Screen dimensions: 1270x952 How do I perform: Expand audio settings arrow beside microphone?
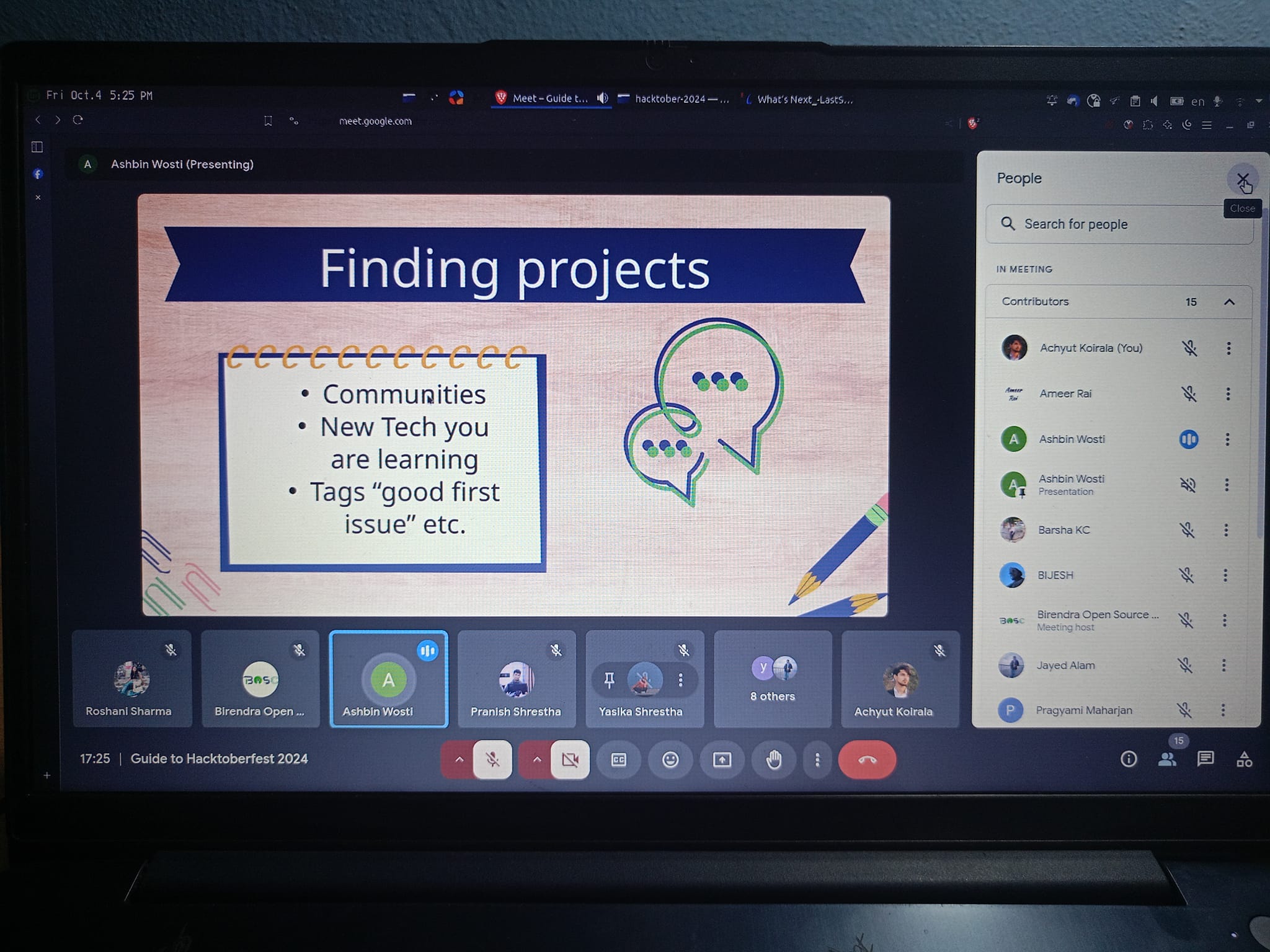pos(459,759)
